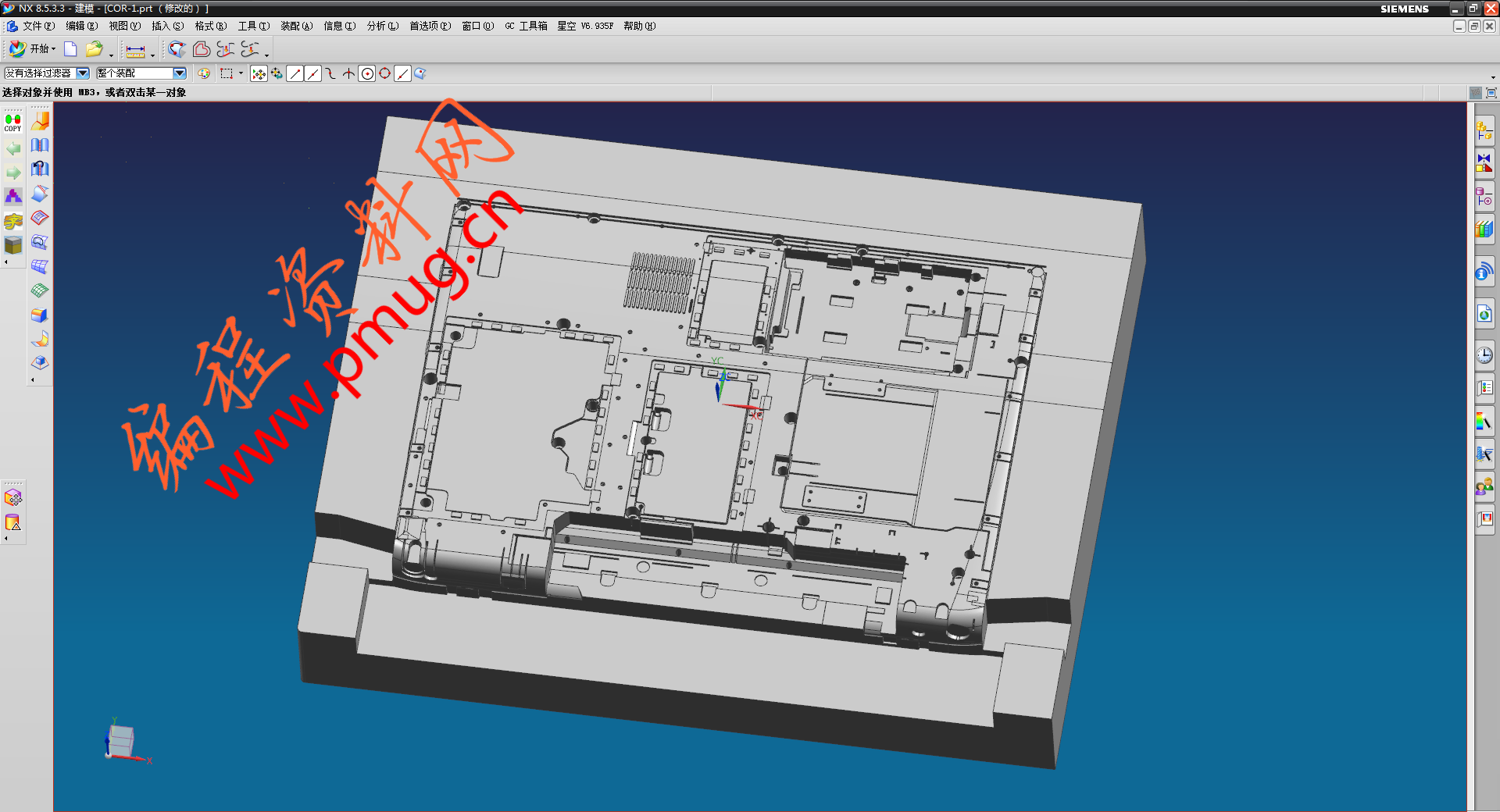Viewport: 1500px width, 812px height.
Task: Open the History clock sidebar tab
Action: [x=1484, y=355]
